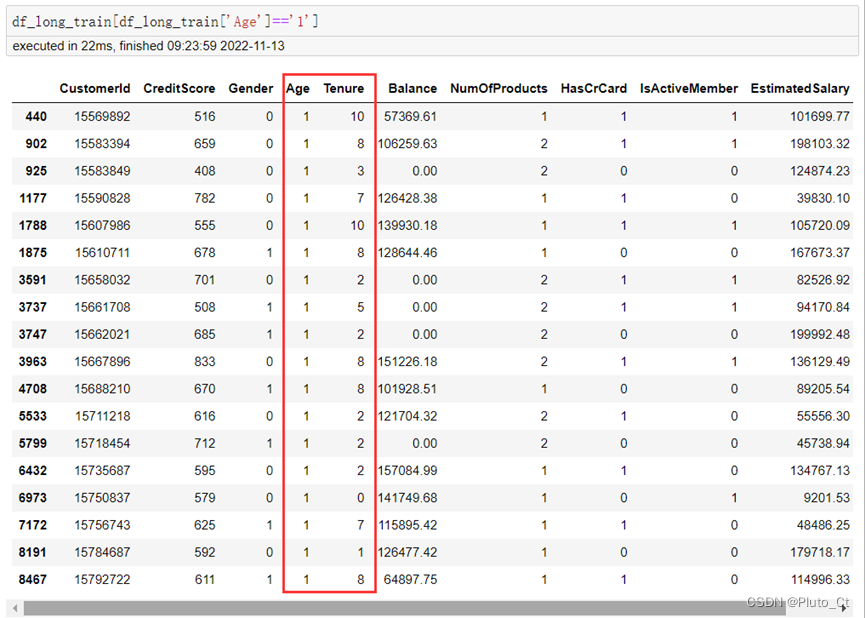Image resolution: width=865 pixels, height=618 pixels.
Task: Click row index 8191
Action: click(33, 552)
